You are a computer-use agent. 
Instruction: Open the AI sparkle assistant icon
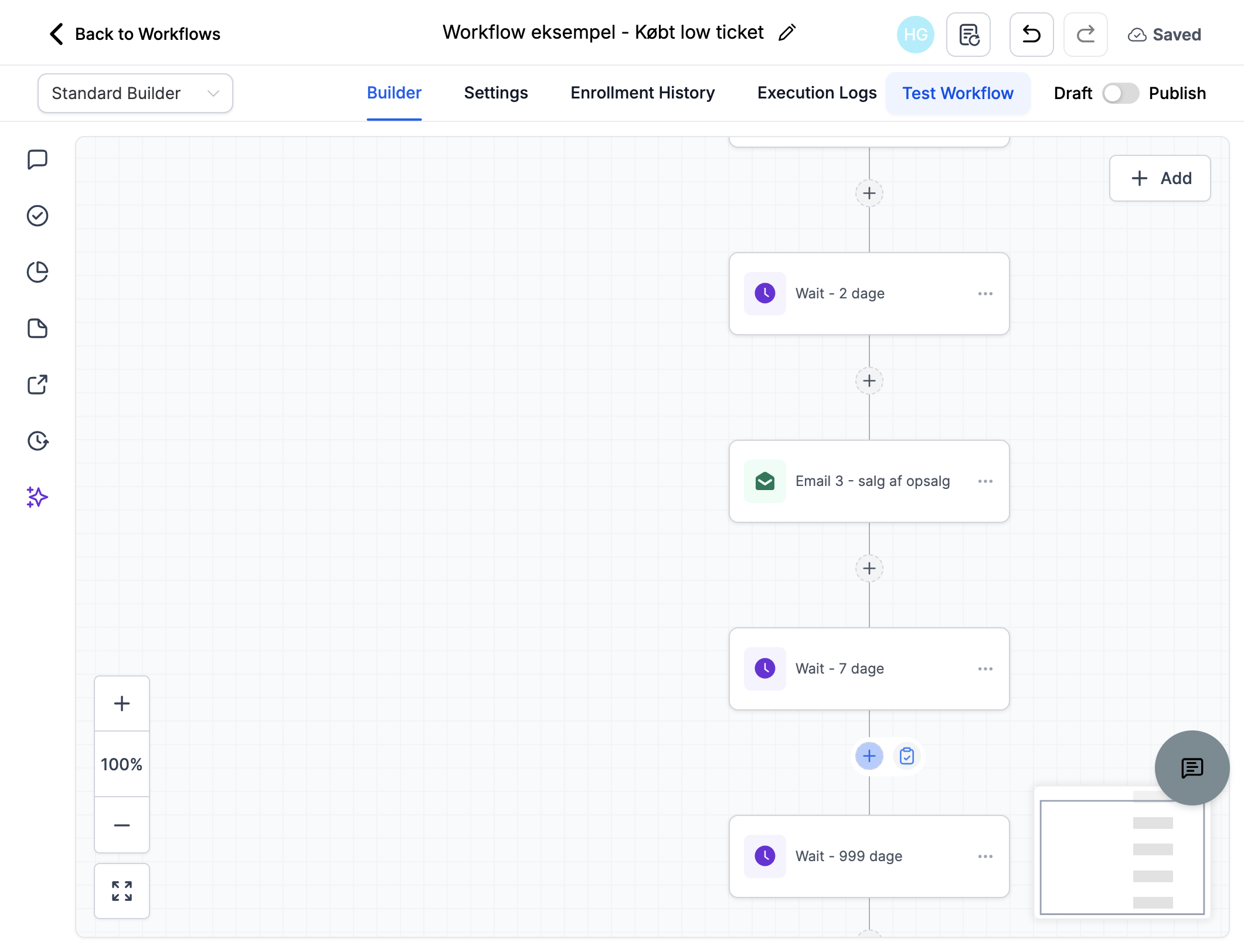[x=38, y=497]
